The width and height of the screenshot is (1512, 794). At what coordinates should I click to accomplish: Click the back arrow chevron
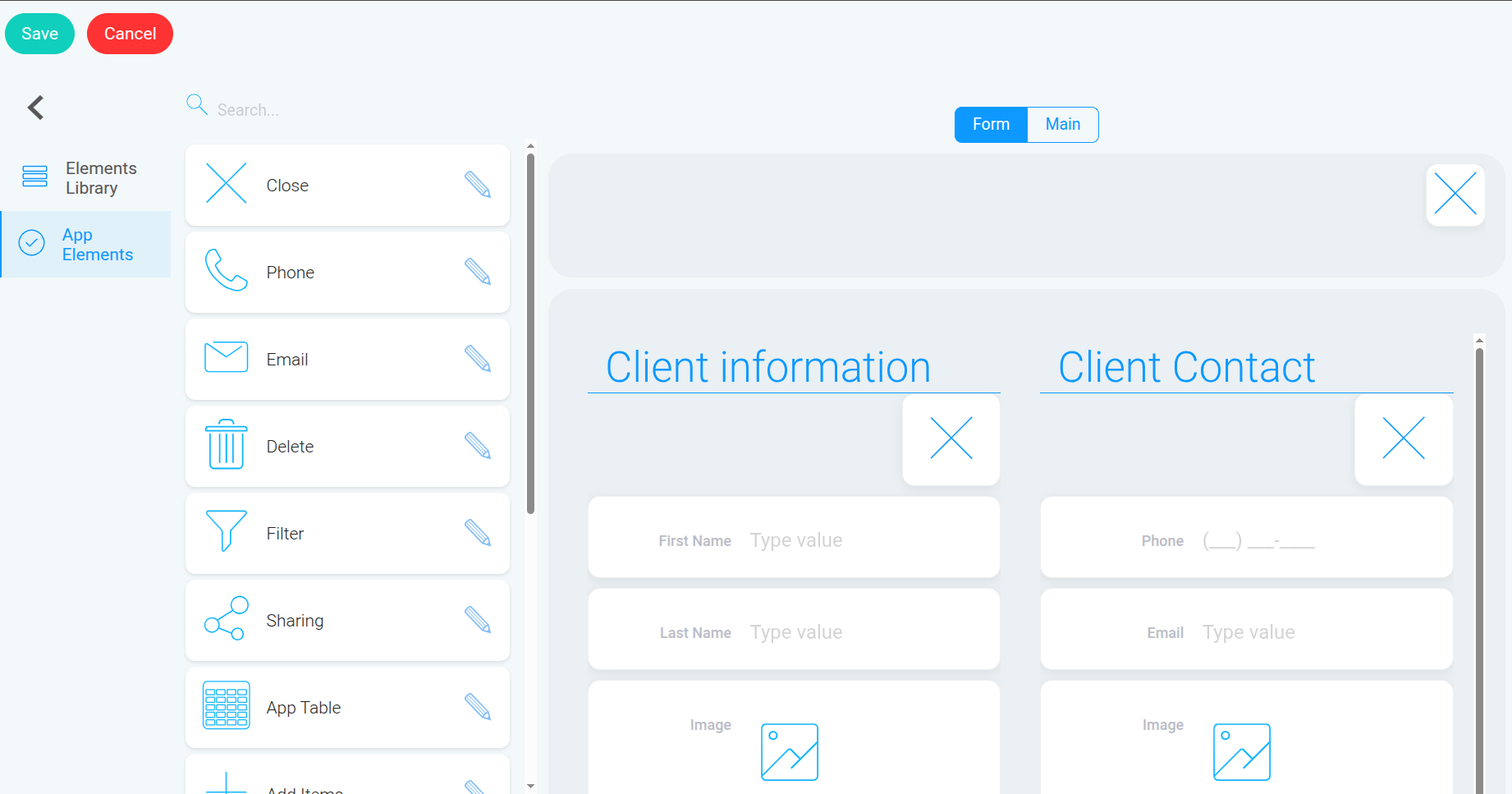point(35,108)
